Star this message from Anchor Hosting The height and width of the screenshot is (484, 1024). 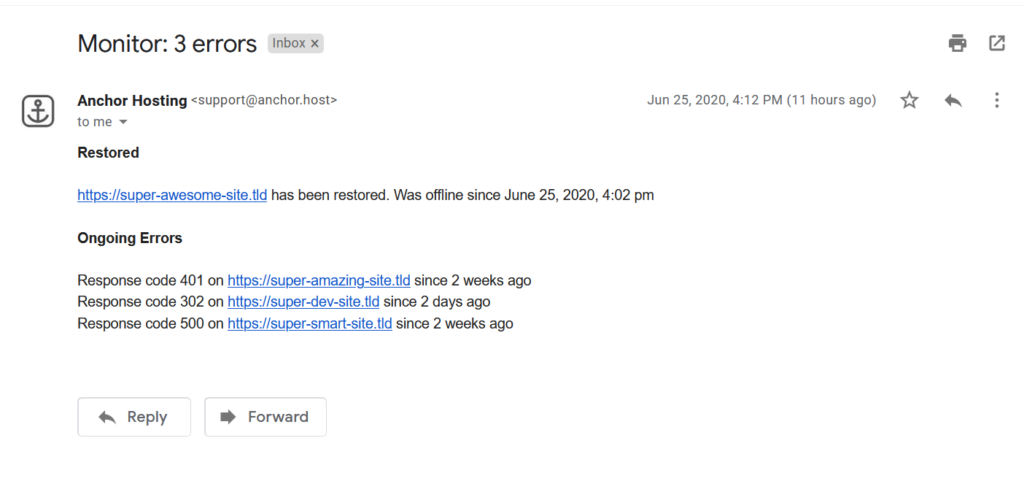click(x=909, y=100)
